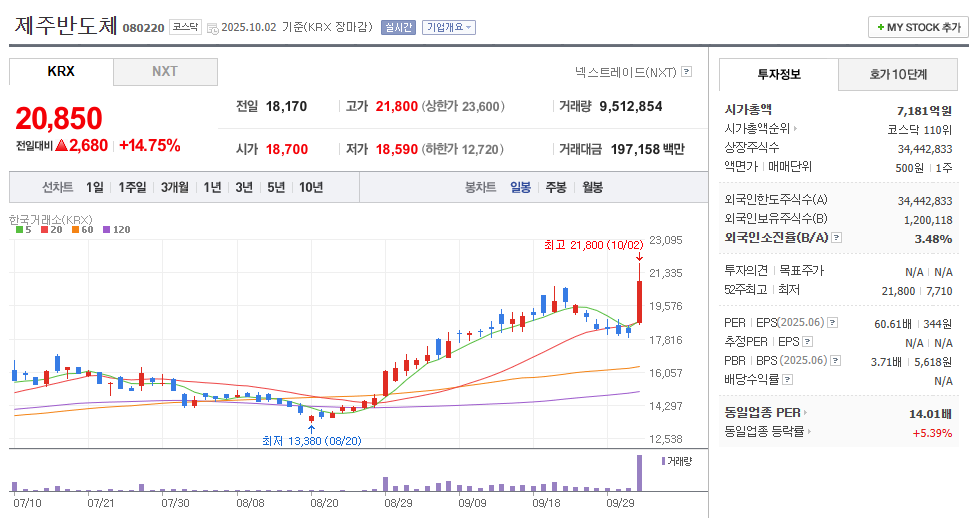The image size is (979, 518).
Task: Open help icon next to PBR BPS(2025.06)
Action: 835,361
